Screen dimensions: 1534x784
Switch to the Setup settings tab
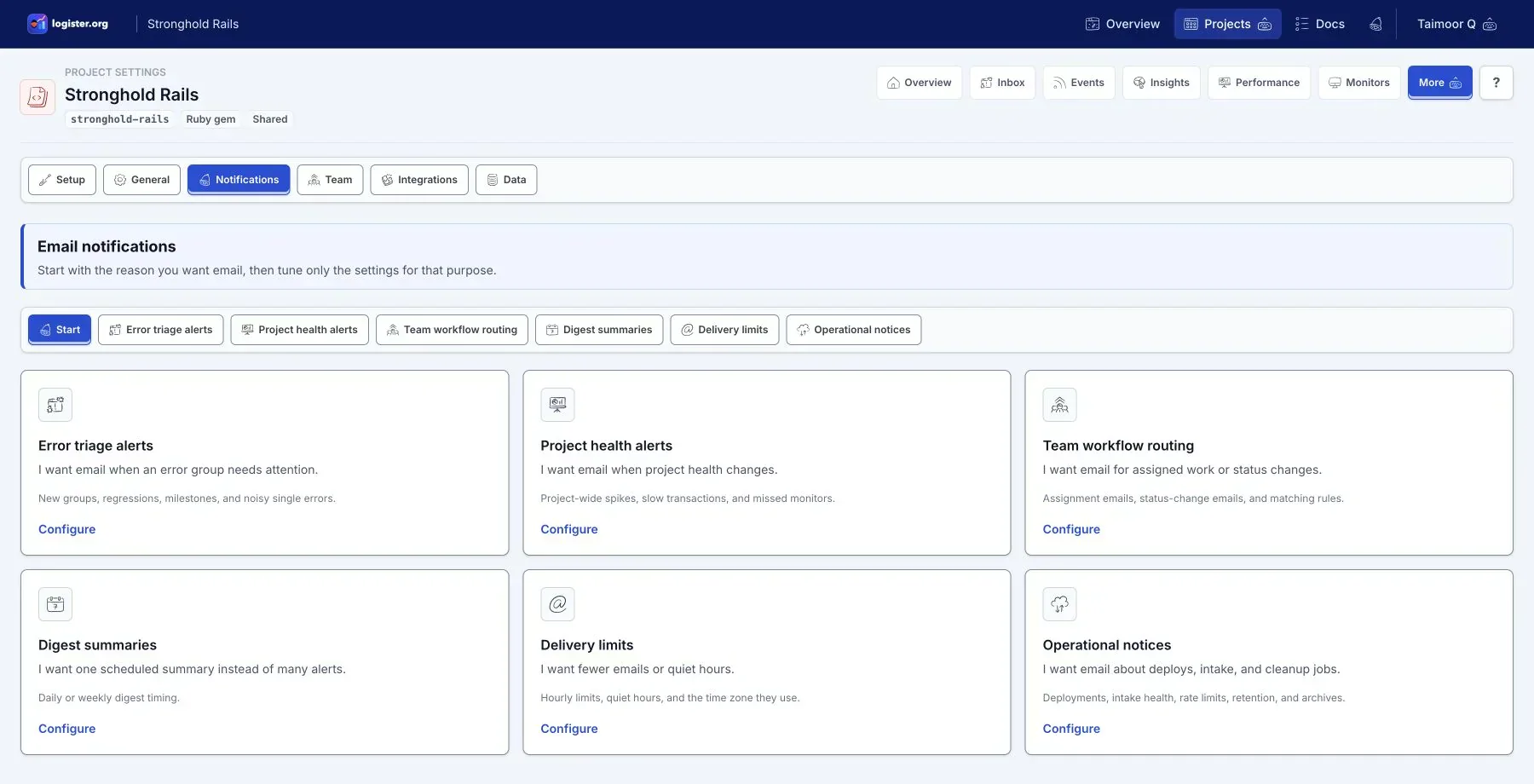pos(62,180)
